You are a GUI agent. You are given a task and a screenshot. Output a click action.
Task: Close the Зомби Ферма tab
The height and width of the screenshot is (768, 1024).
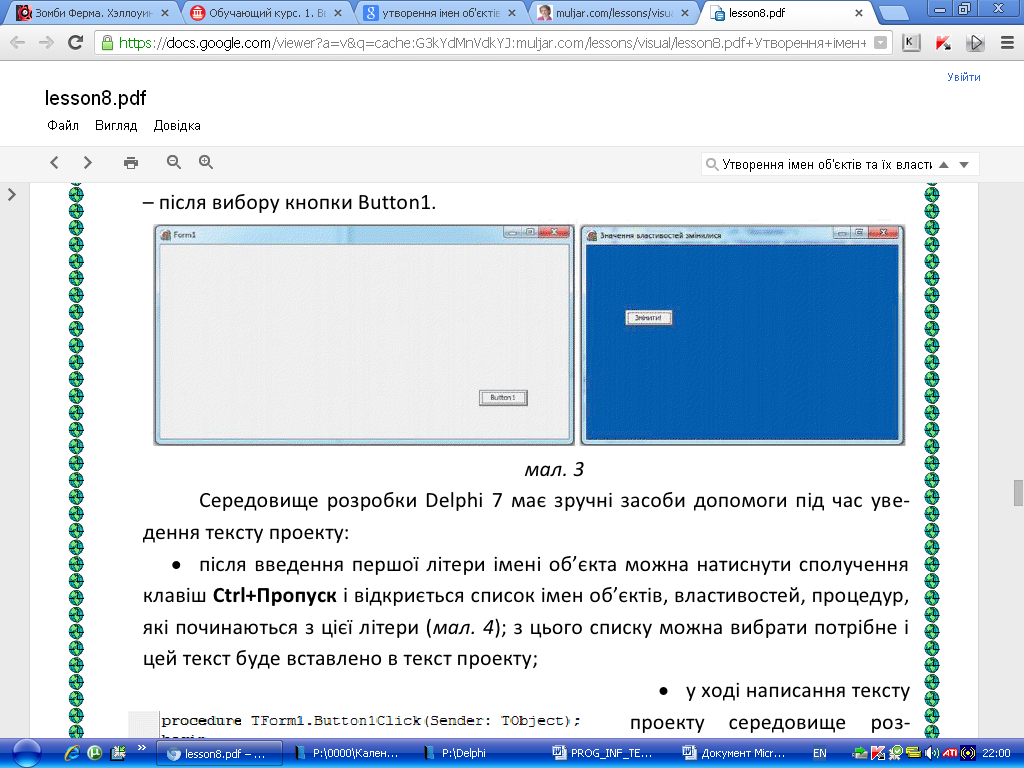click(165, 13)
